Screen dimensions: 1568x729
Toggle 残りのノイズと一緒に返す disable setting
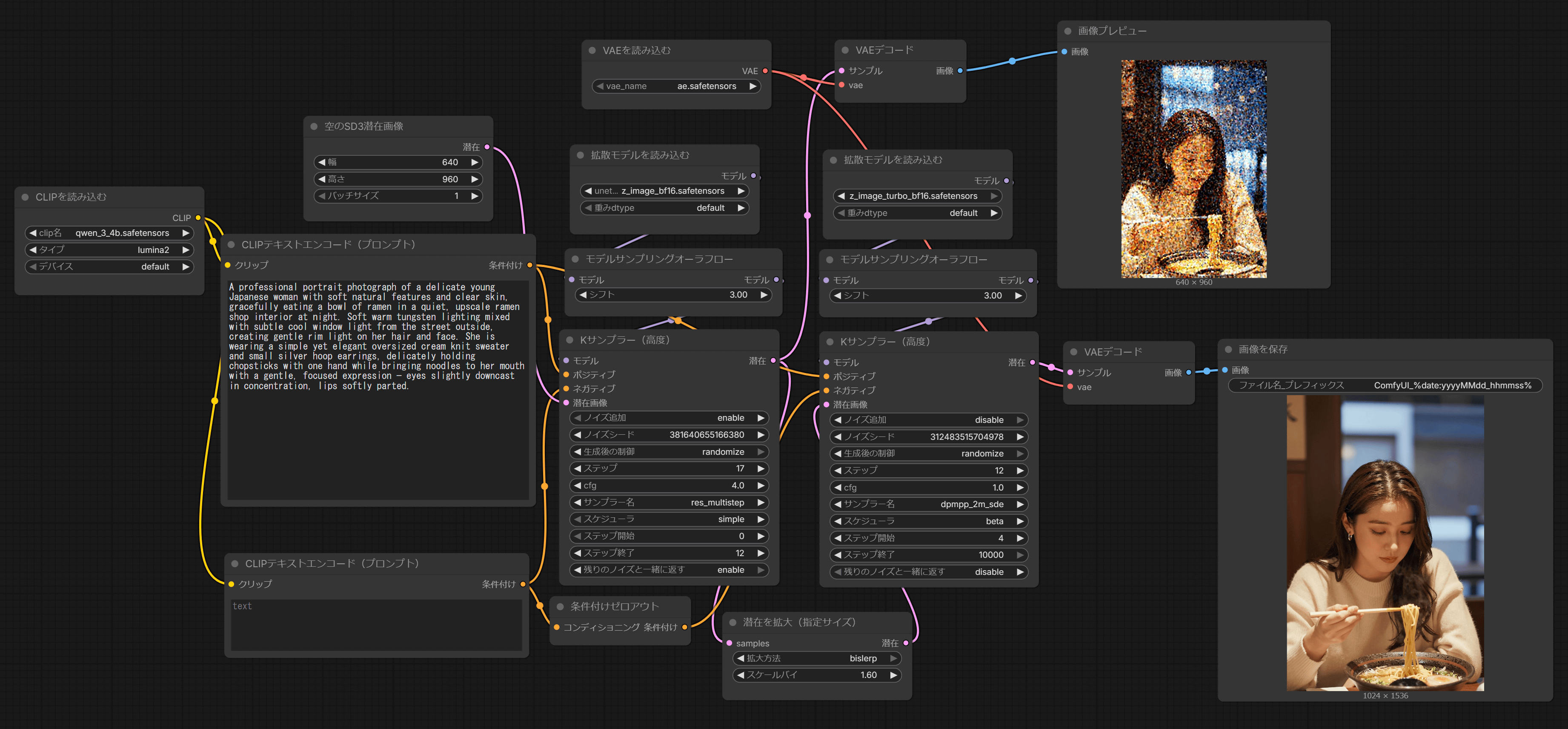928,572
